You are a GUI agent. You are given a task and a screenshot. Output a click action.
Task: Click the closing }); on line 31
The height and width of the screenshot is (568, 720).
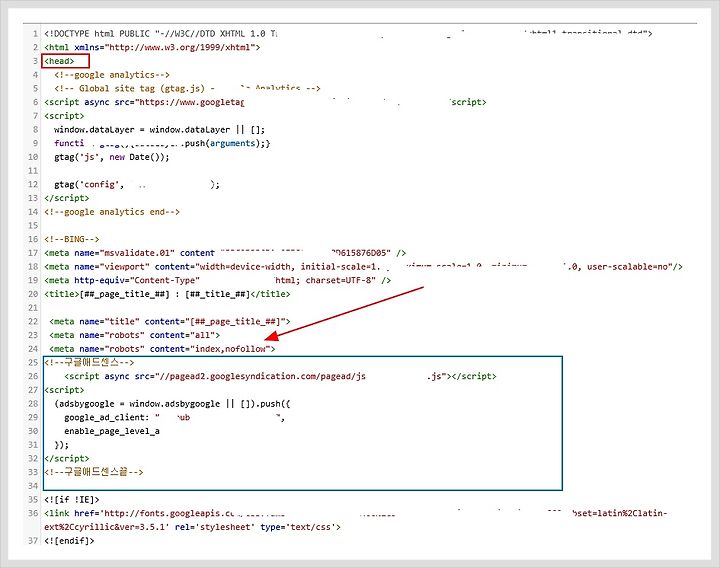pos(62,445)
